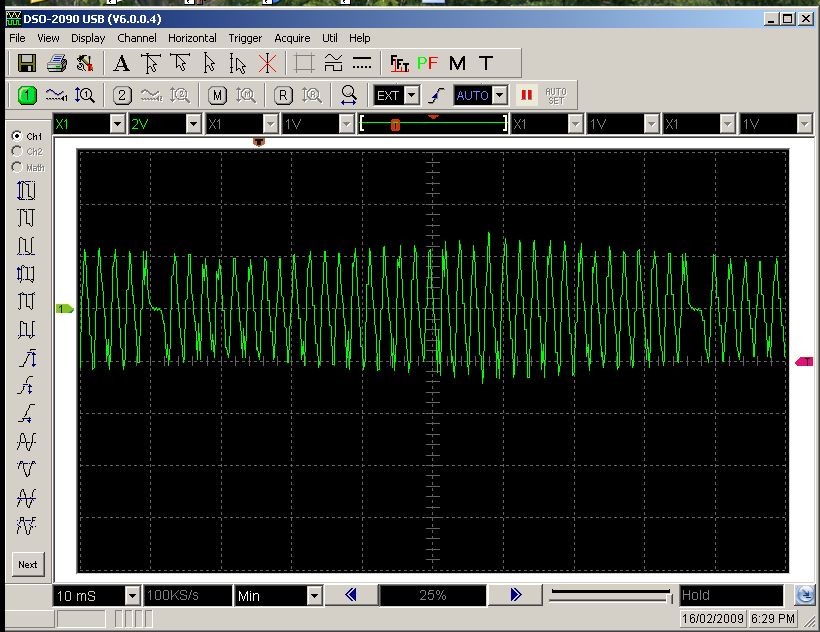Viewport: 820px width, 632px height.
Task: Click the waveform over line toolbar icon
Action: pyautogui.click(x=333, y=63)
